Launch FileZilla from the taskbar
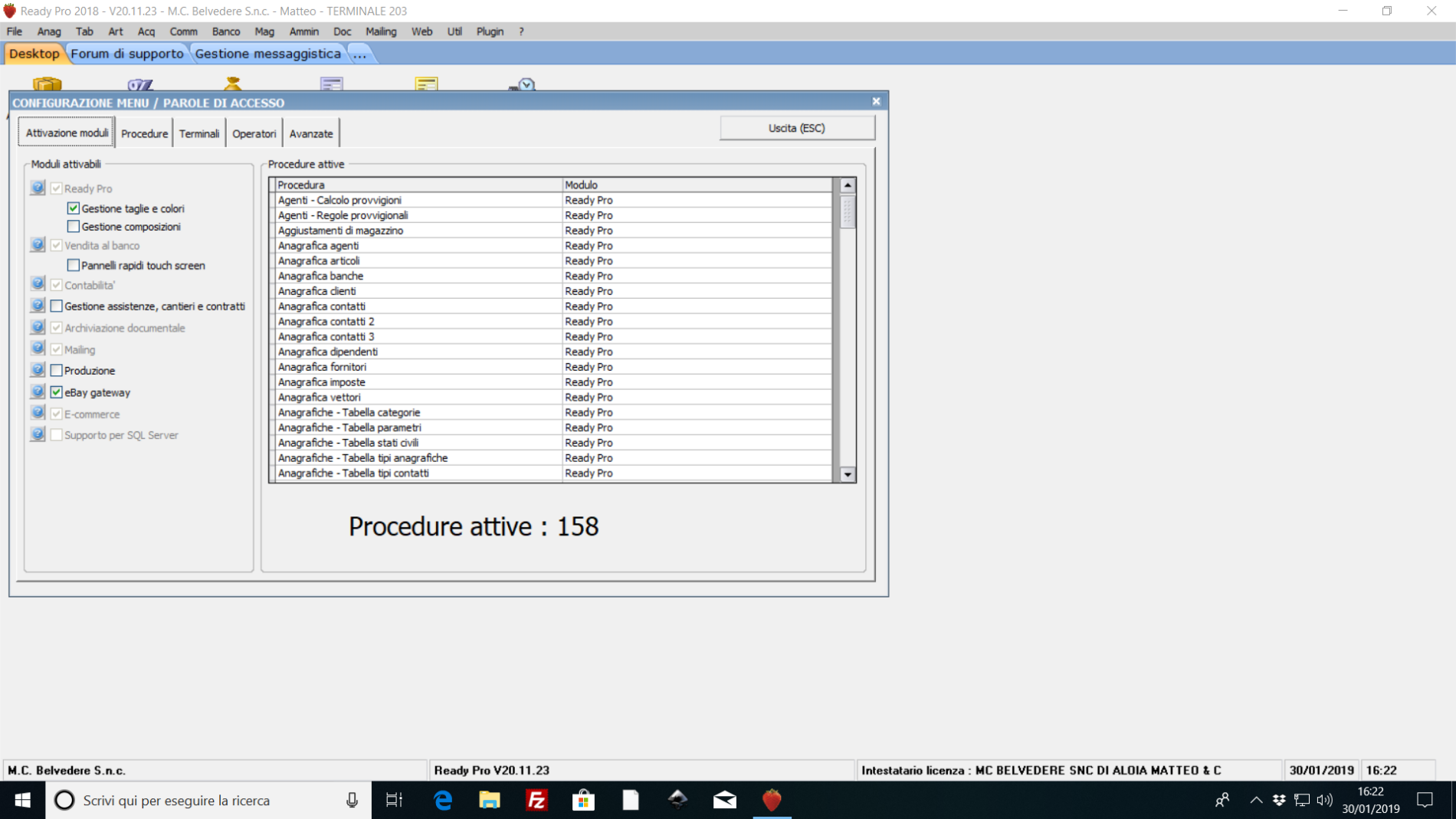The height and width of the screenshot is (819, 1456). click(x=536, y=800)
